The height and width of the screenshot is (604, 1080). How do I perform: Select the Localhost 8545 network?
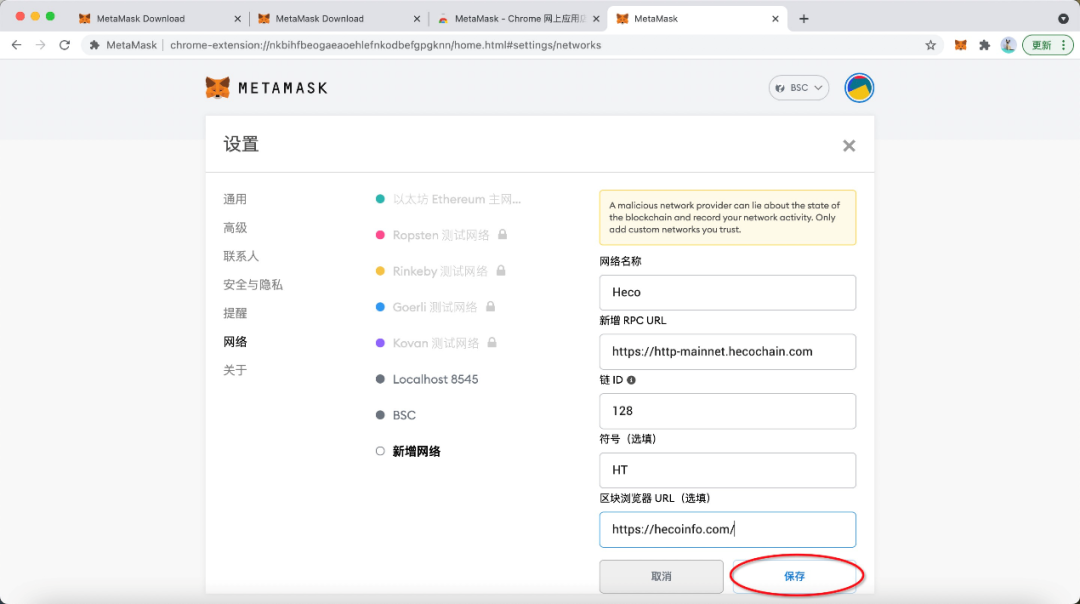[426, 379]
